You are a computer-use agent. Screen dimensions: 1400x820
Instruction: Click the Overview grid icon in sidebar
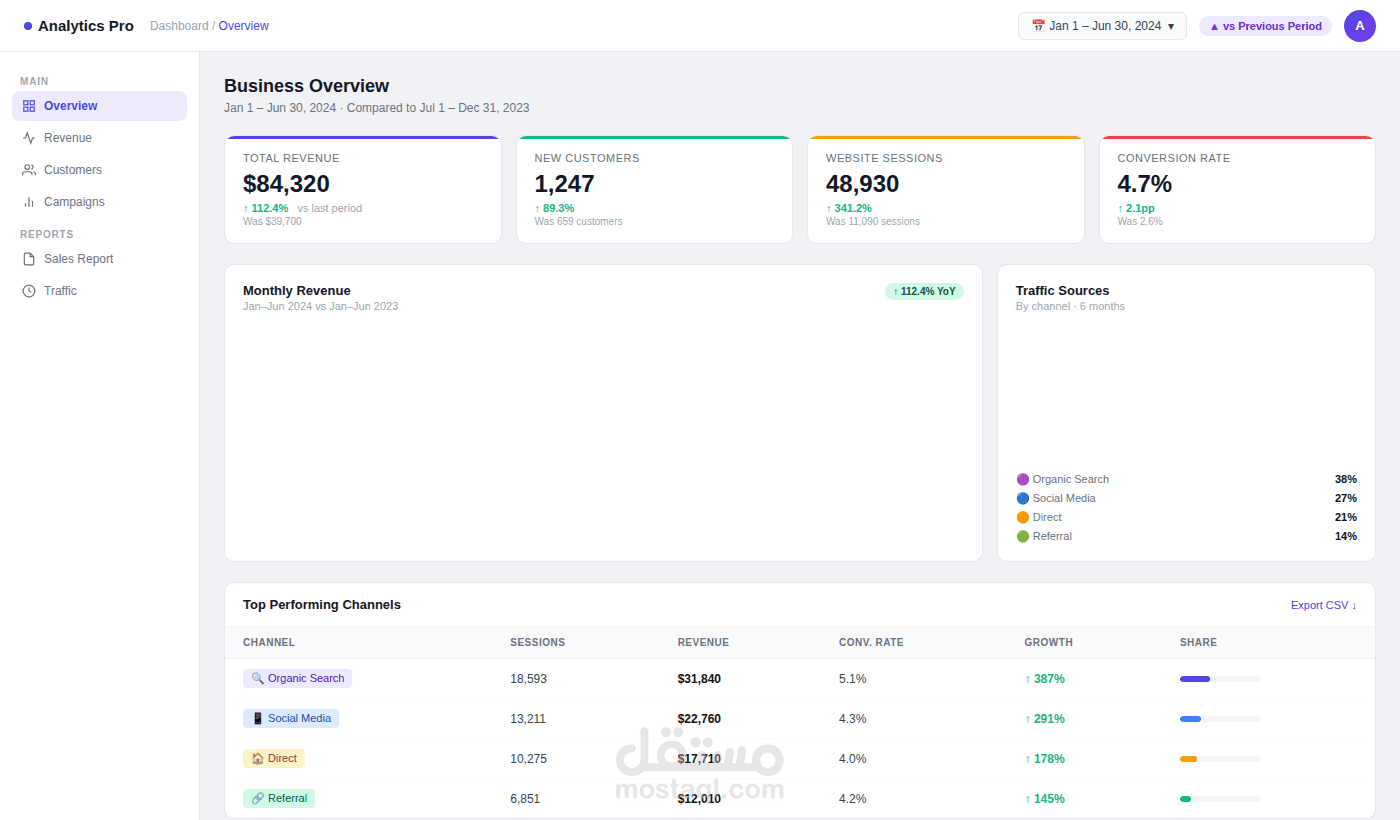tap(29, 106)
